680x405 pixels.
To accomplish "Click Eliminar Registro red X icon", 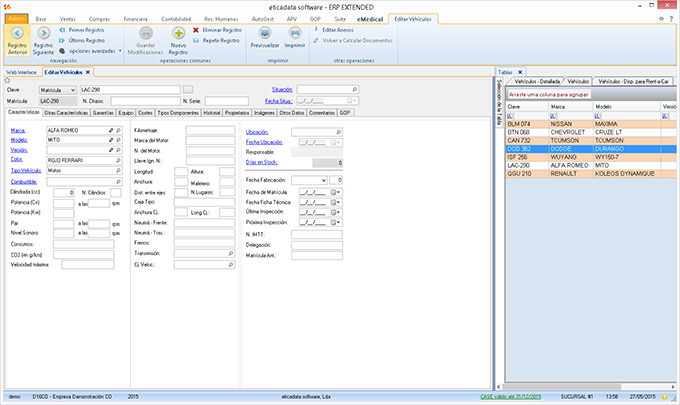I will tap(196, 31).
